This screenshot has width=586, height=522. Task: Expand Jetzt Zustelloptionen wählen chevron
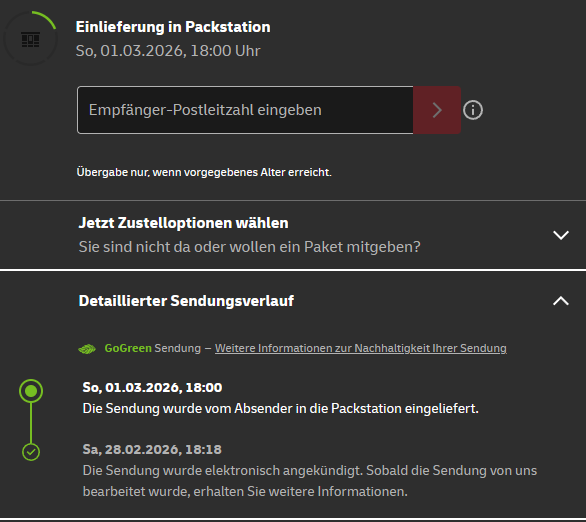(x=561, y=235)
